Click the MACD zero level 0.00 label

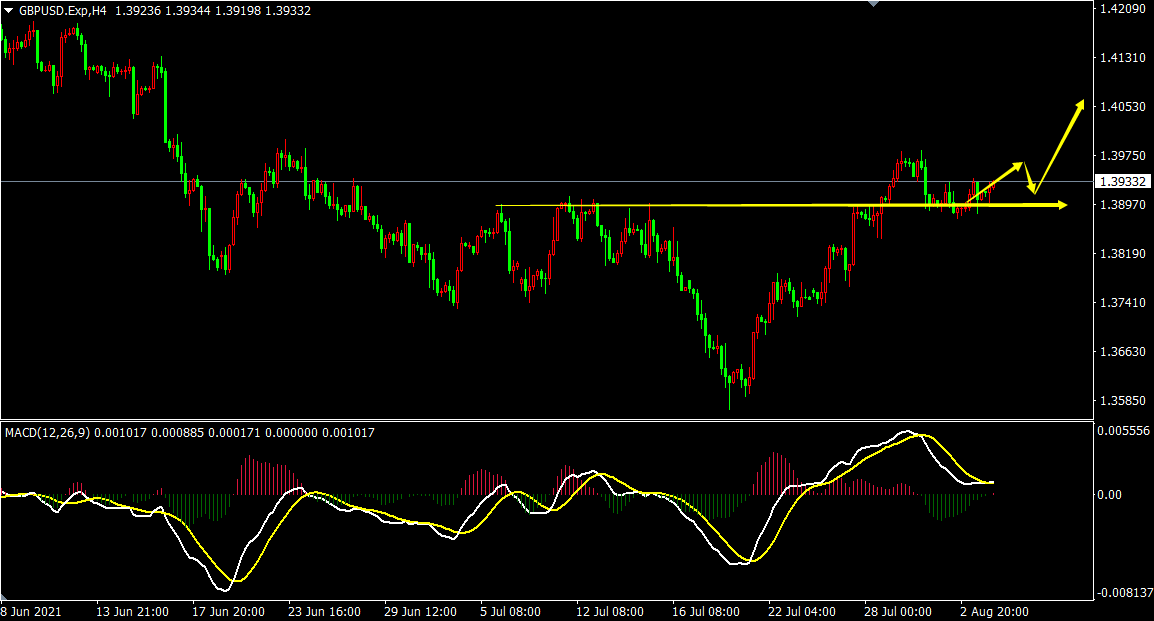(x=1109, y=494)
